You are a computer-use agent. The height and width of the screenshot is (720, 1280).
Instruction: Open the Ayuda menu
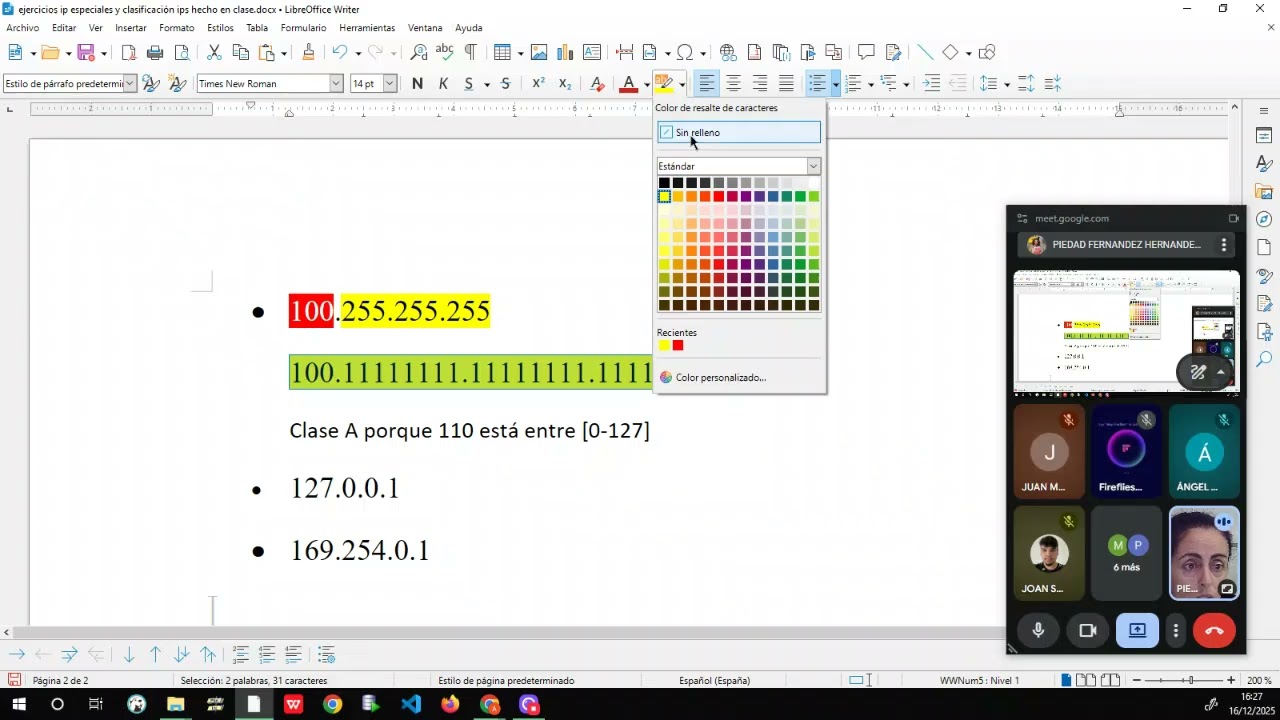[469, 28]
